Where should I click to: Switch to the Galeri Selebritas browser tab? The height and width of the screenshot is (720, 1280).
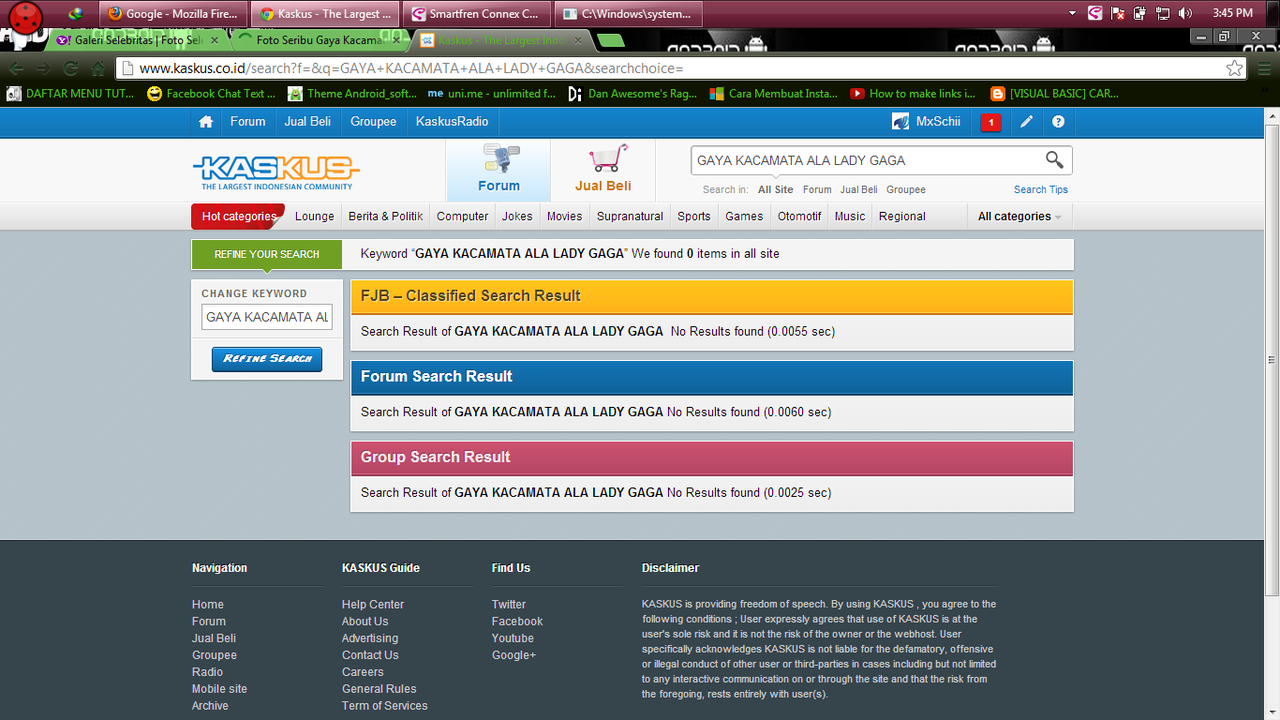tap(138, 40)
